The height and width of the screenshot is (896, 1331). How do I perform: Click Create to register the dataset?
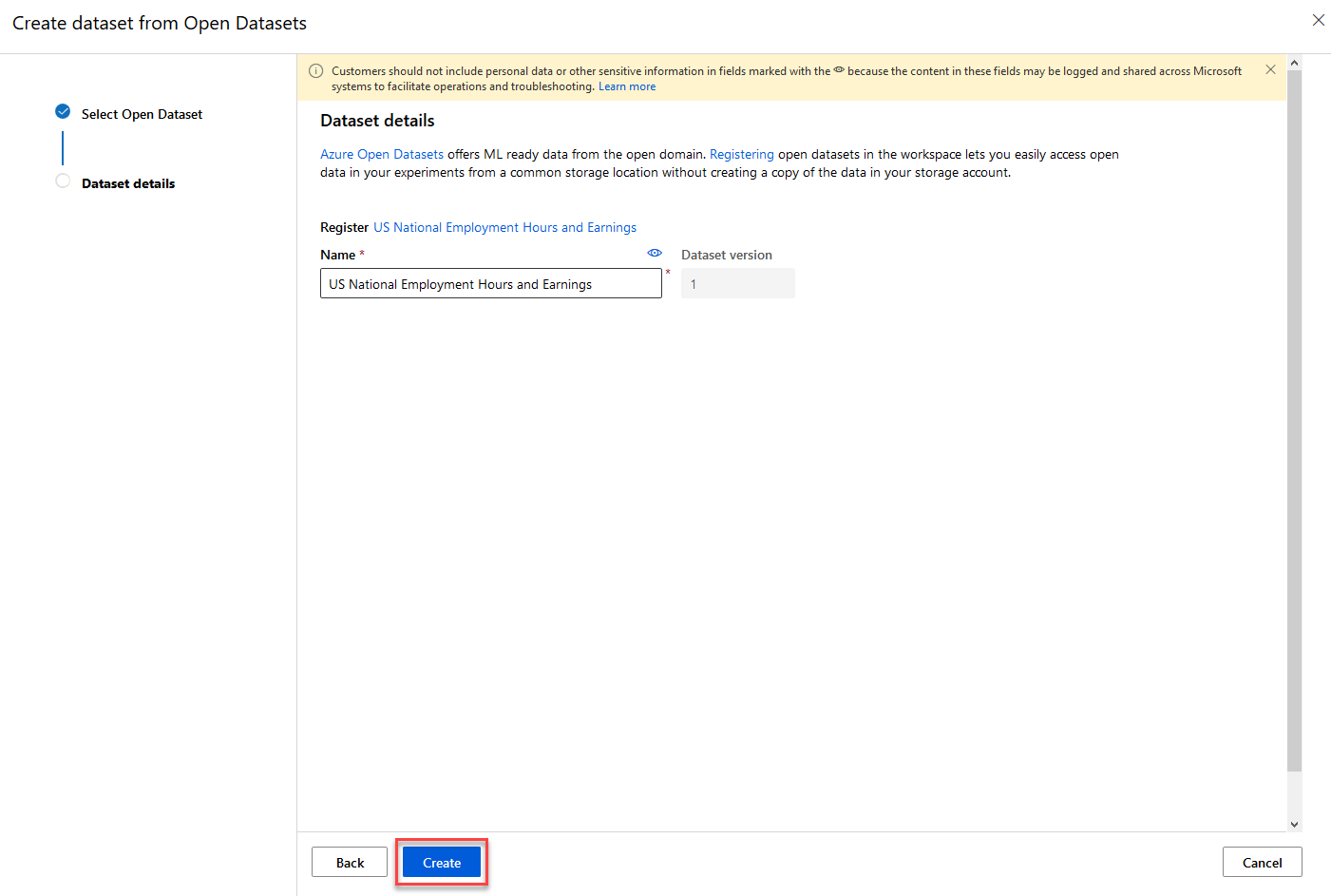442,862
